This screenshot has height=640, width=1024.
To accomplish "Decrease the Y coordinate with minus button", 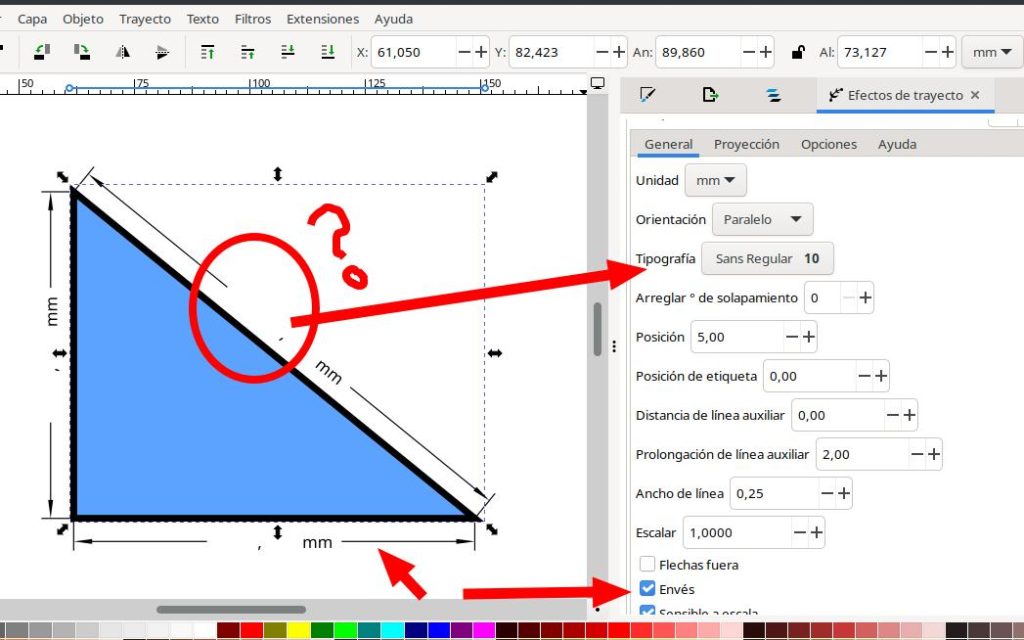I will [602, 52].
